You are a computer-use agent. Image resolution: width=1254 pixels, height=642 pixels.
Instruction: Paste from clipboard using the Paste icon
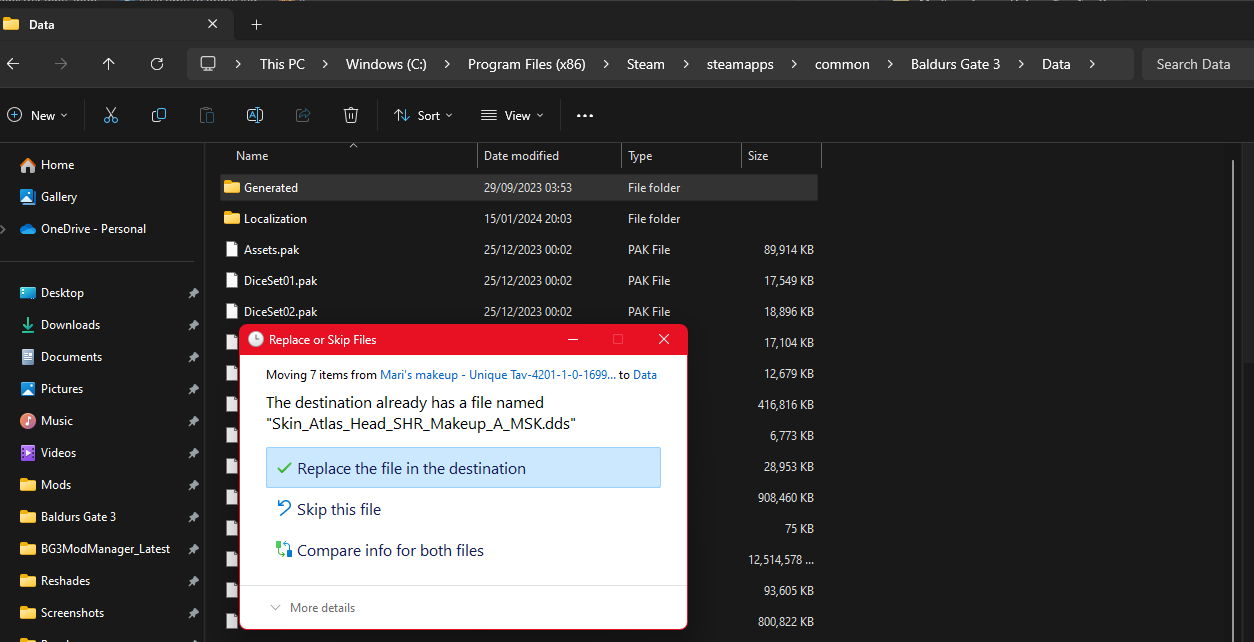(x=206, y=115)
